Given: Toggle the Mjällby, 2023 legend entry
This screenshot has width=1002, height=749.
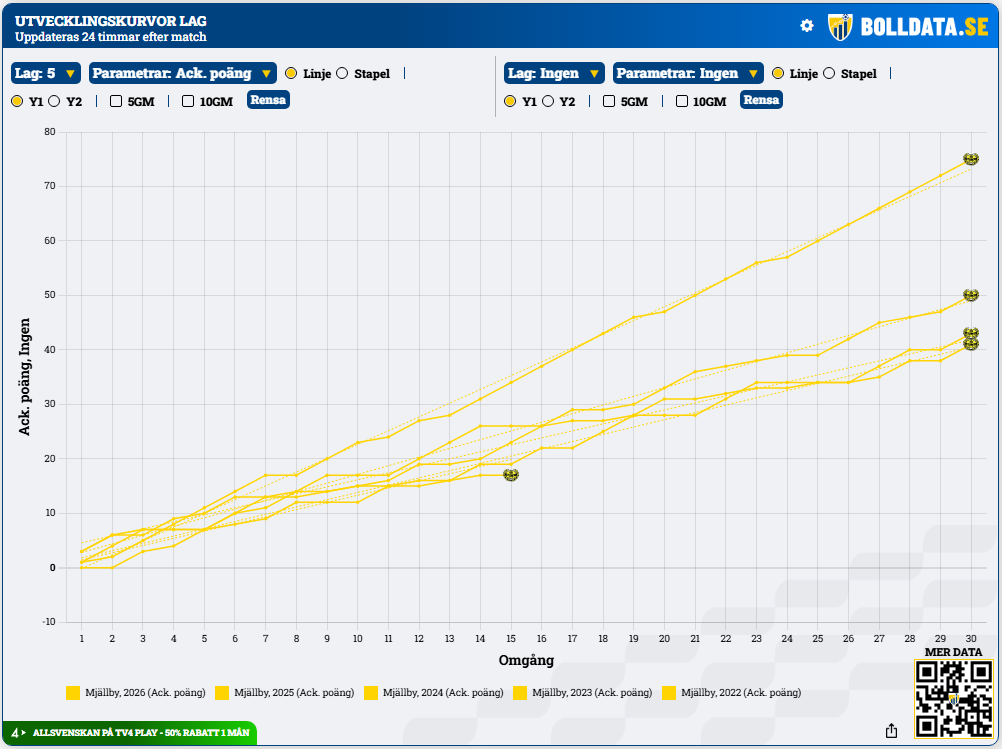Looking at the screenshot, I should pos(583,693).
